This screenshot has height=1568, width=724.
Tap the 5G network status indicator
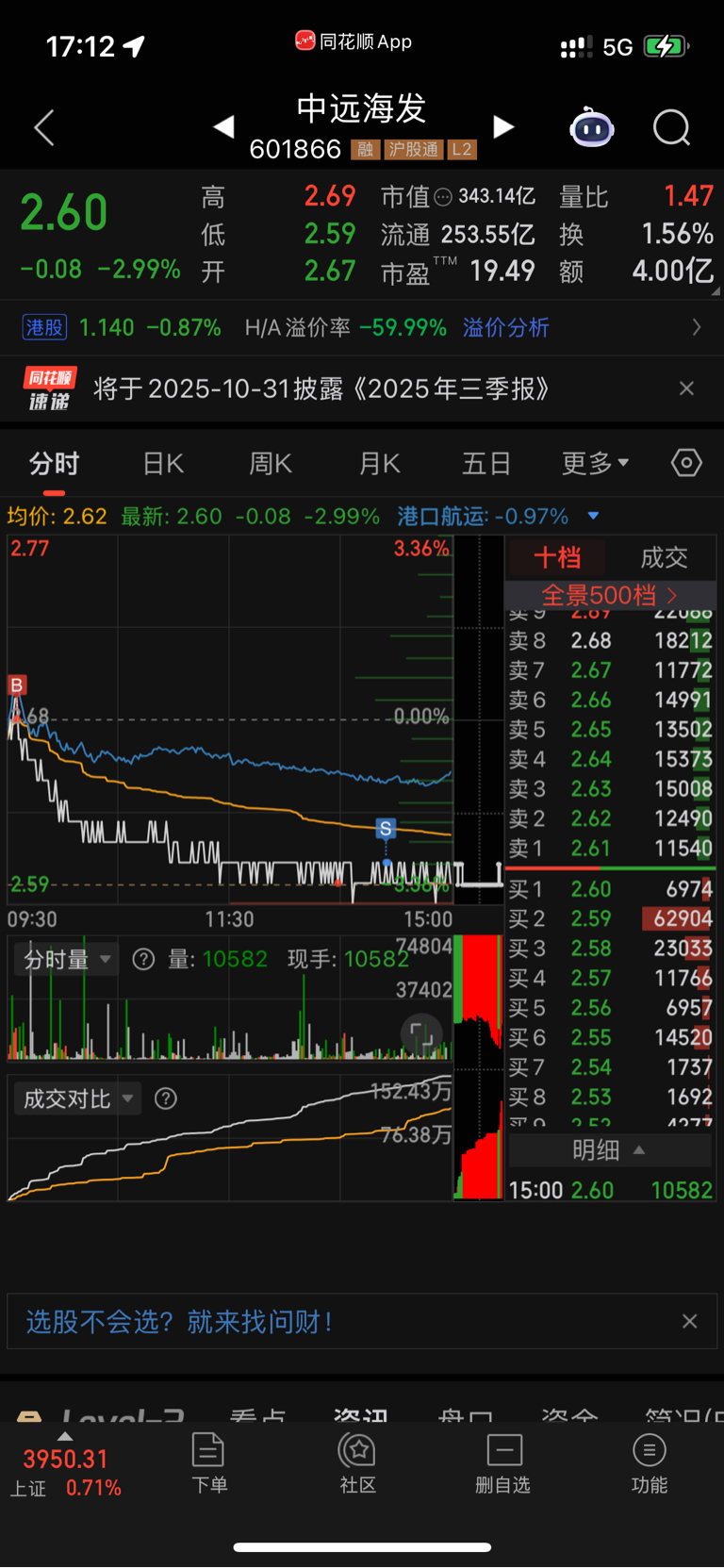617,47
